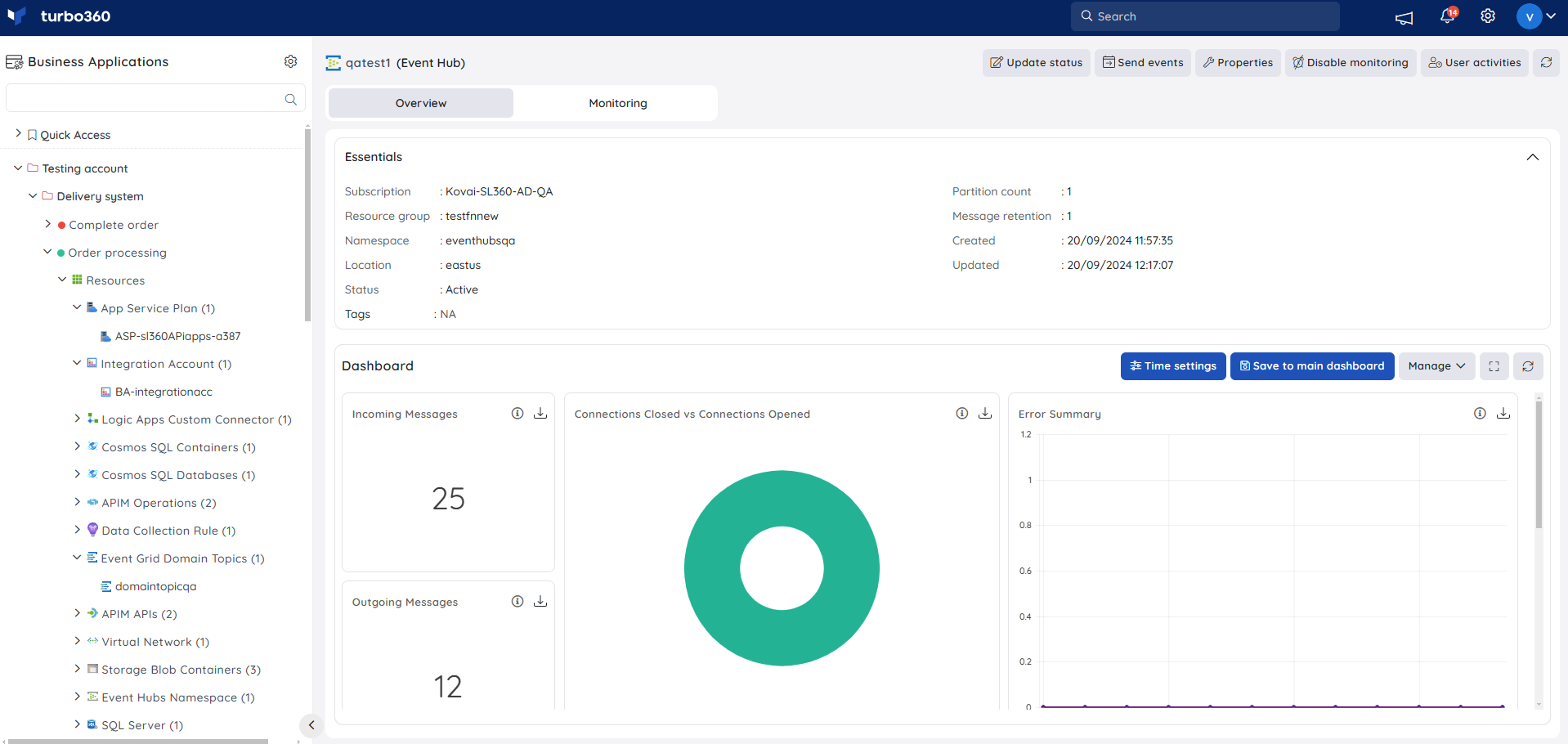Viewport: 1568px width, 744px height.
Task: Open the Manage dropdown
Action: [x=1436, y=366]
